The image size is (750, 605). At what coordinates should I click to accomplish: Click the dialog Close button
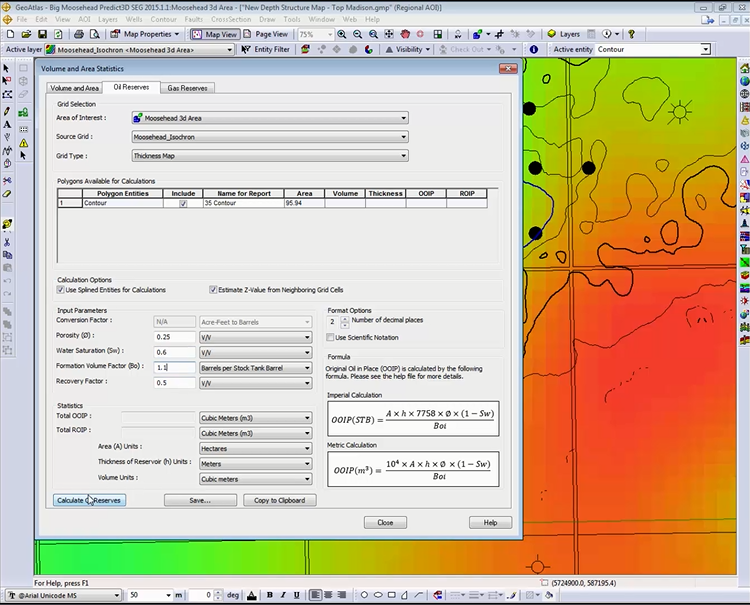point(386,522)
